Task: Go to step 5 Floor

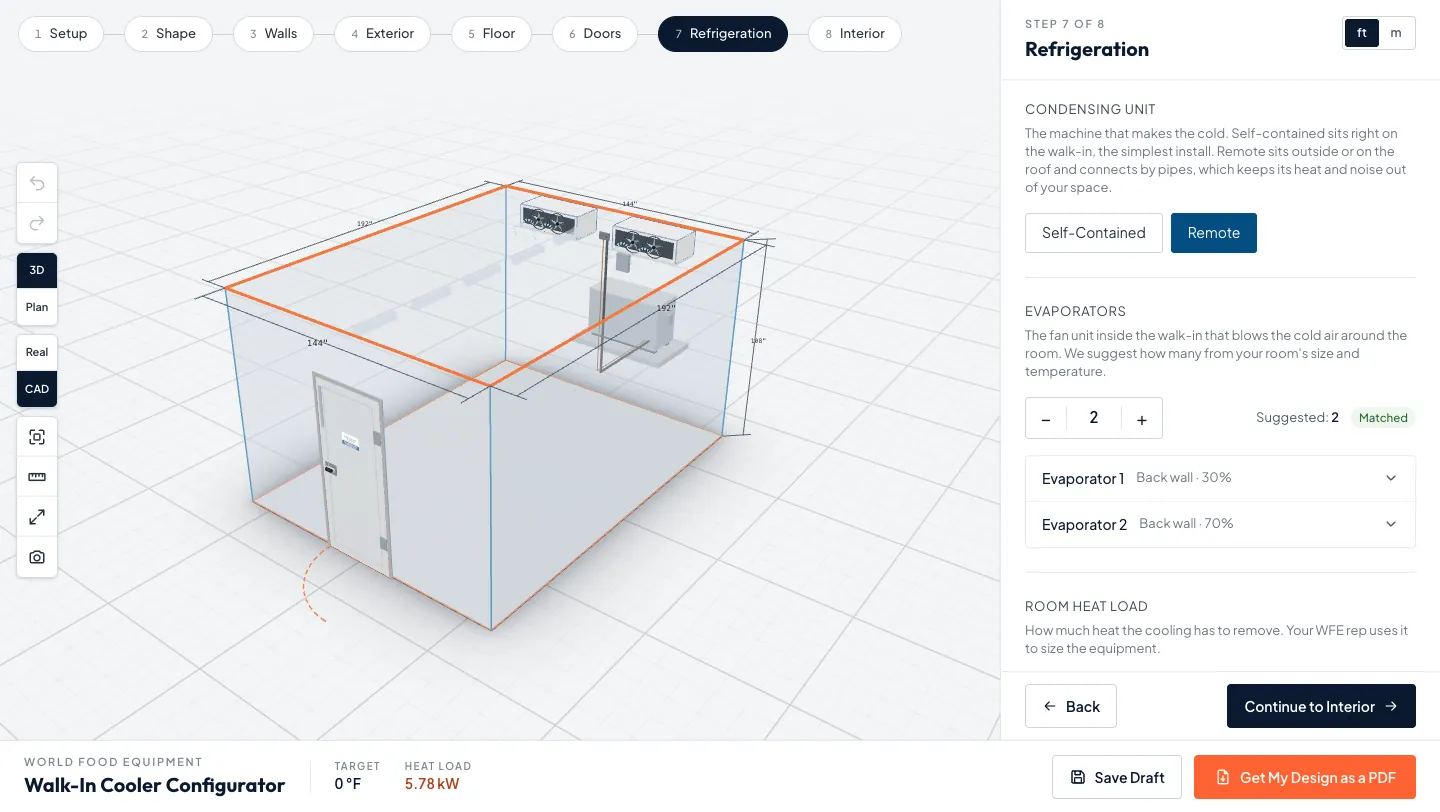Action: (491, 33)
